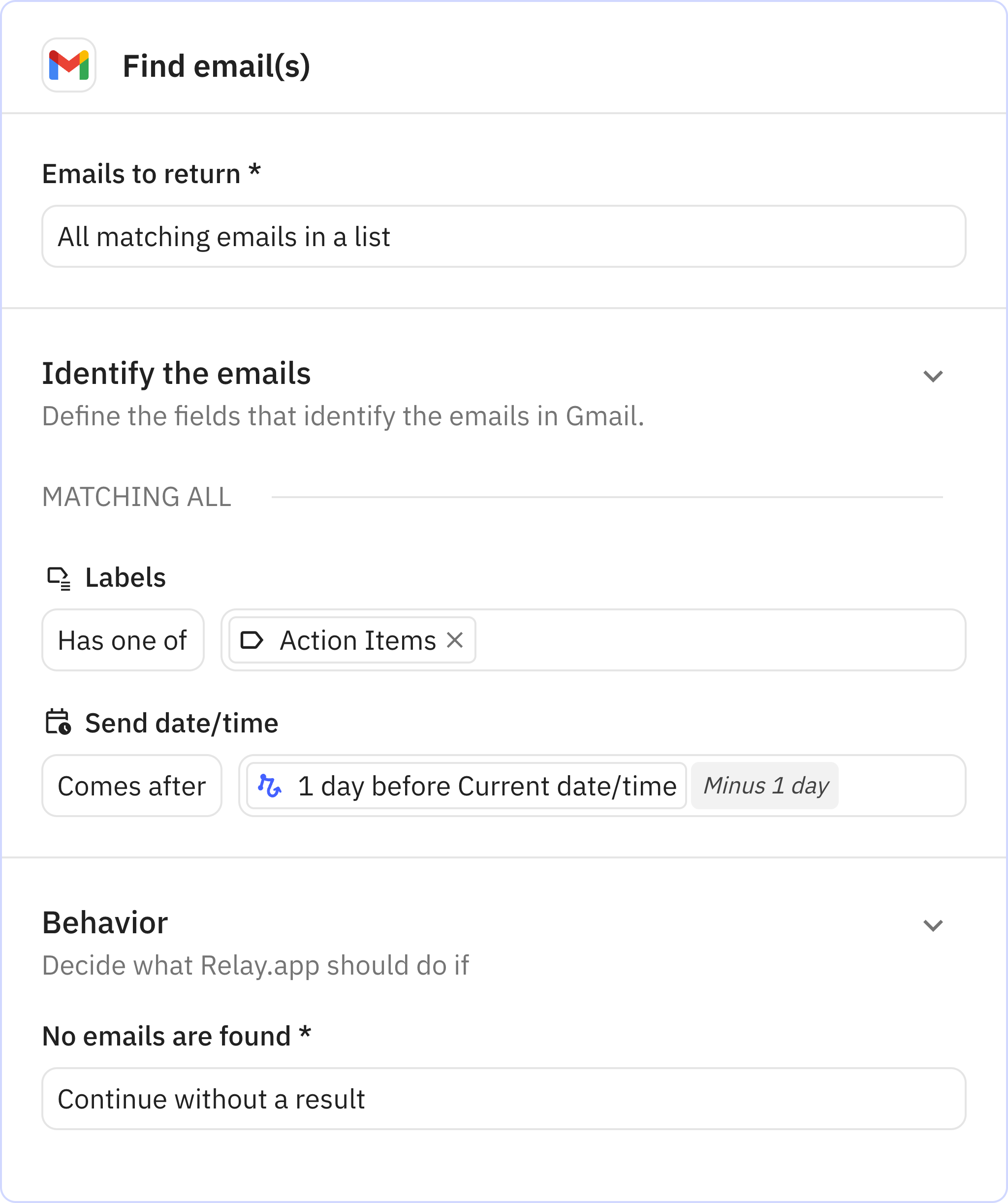The width and height of the screenshot is (1008, 1203).
Task: Click the Find email(s) step title
Action: click(x=217, y=66)
